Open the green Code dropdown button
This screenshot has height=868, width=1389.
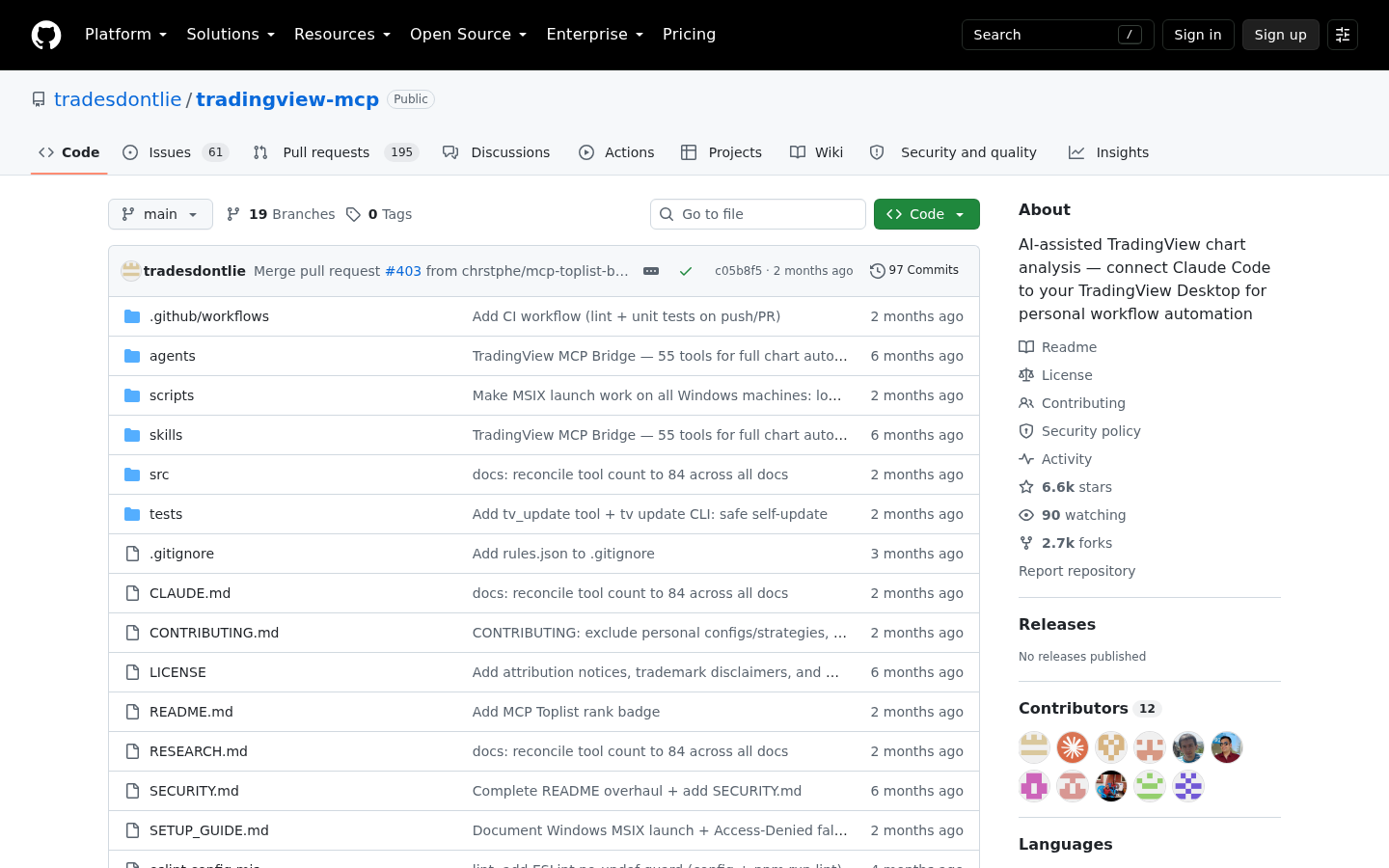(927, 214)
